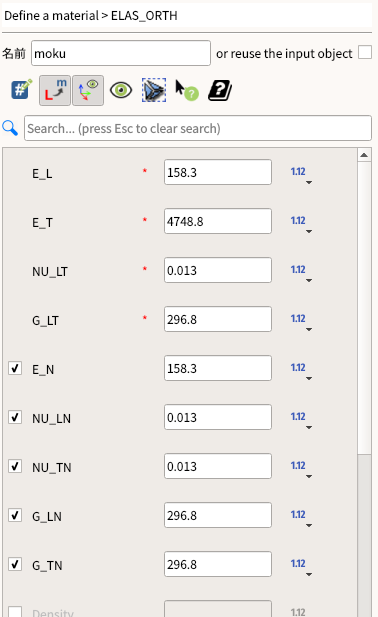Viewport: 378px width, 617px height.
Task: Uncheck the G_LN checkbox
Action: click(15, 515)
